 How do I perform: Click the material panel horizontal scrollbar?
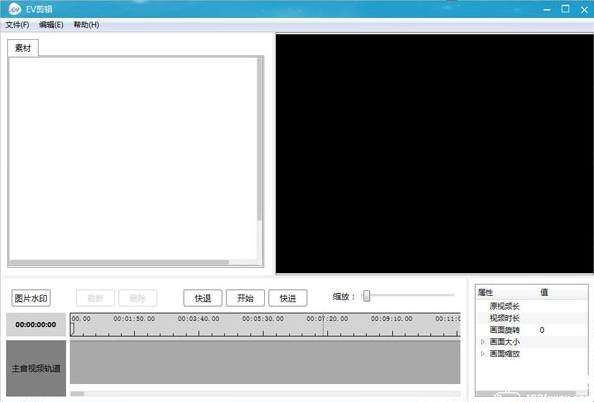coord(120,262)
